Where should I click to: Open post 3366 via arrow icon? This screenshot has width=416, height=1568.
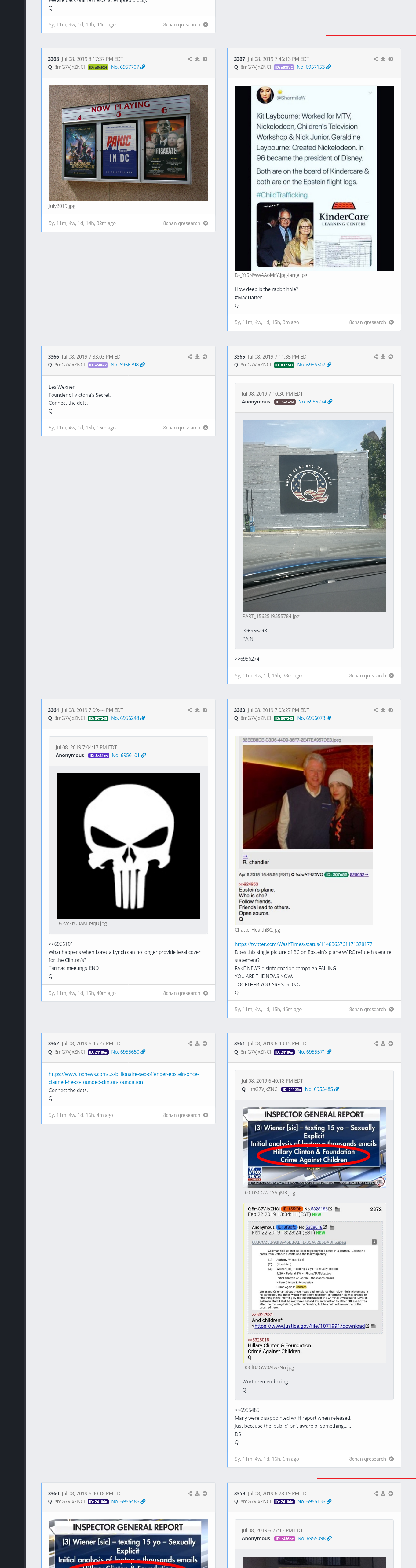[x=205, y=357]
